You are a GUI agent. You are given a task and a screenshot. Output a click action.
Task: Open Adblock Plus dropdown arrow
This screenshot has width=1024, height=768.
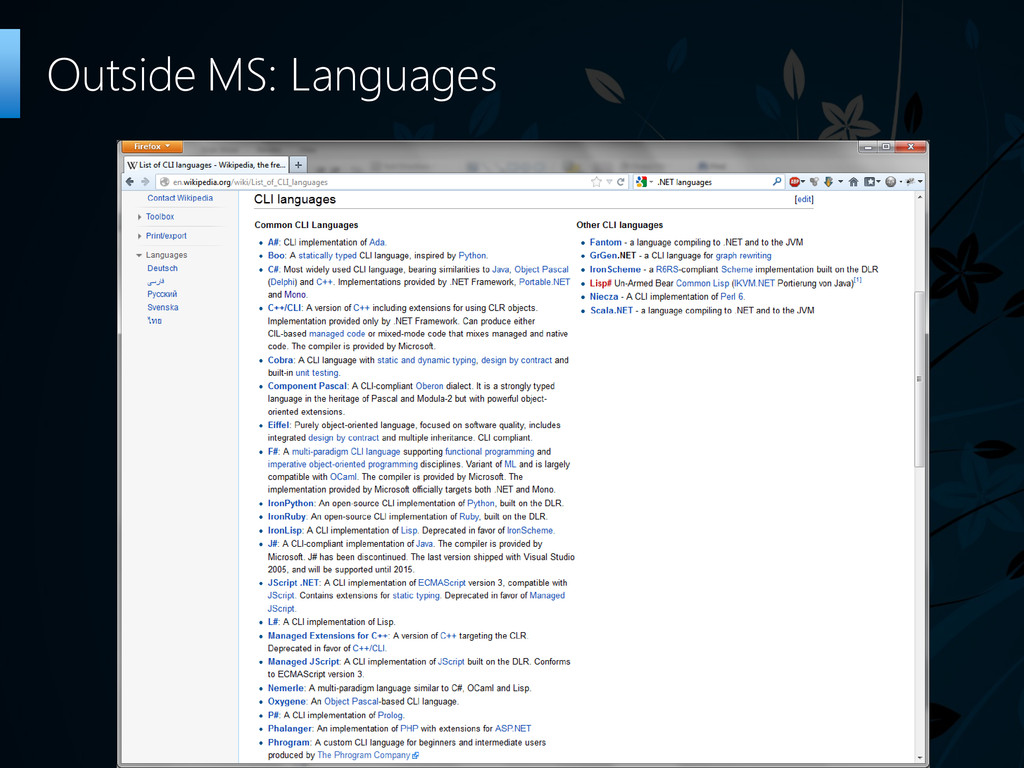(803, 182)
